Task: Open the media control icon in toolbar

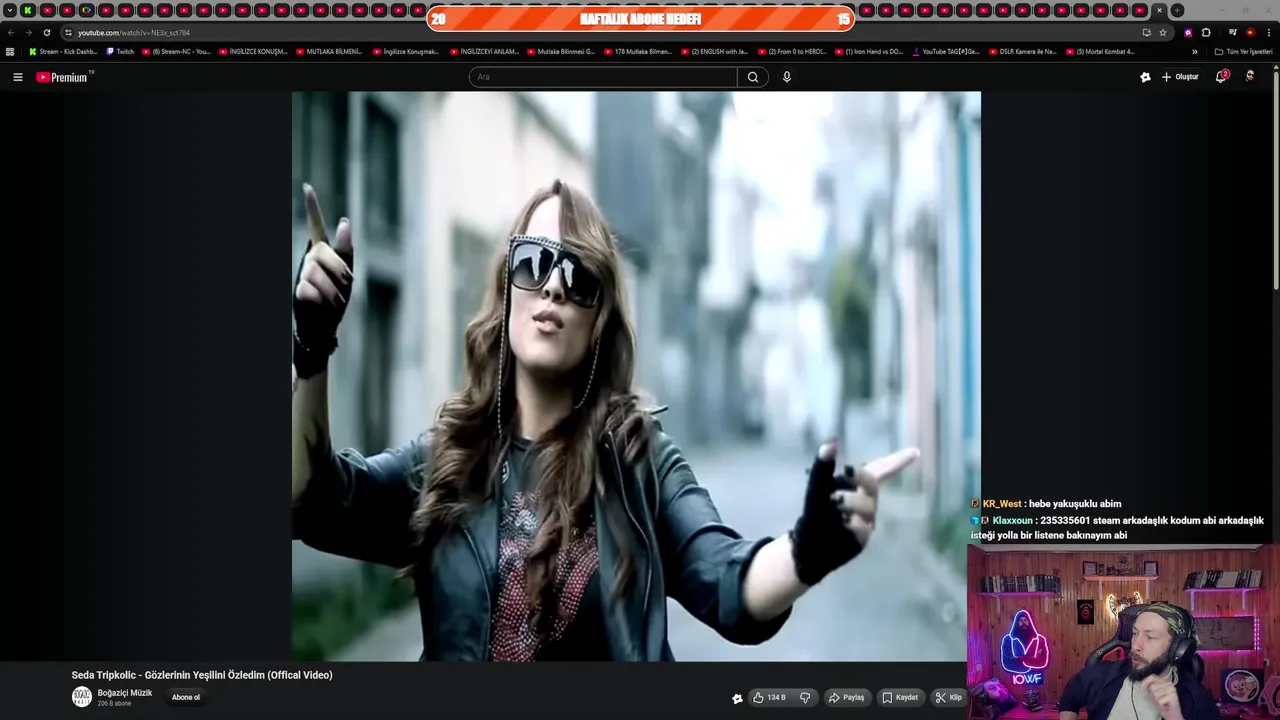Action: [1233, 32]
